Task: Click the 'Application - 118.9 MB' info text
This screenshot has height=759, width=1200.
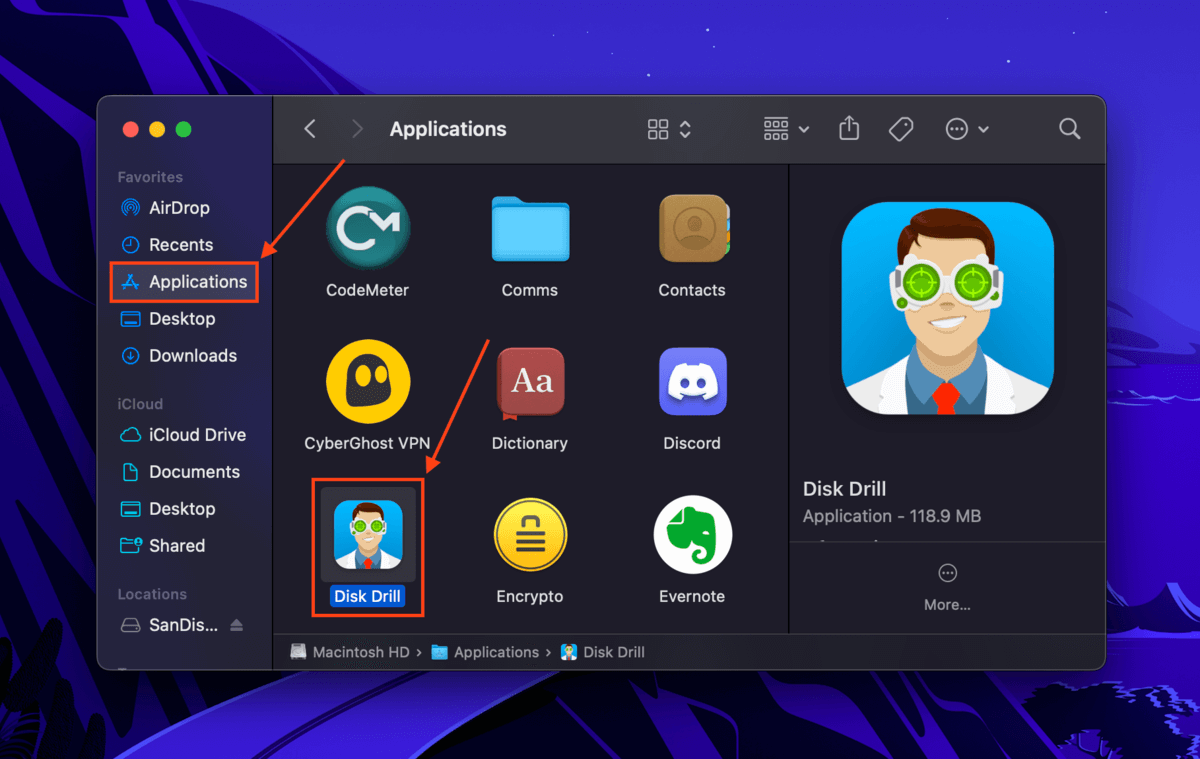Action: pyautogui.click(x=892, y=516)
